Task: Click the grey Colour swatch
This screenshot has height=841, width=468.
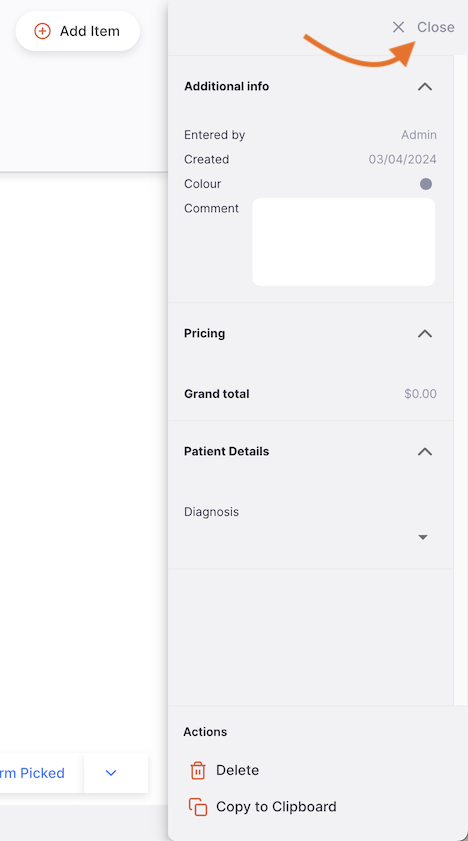Action: coord(426,185)
